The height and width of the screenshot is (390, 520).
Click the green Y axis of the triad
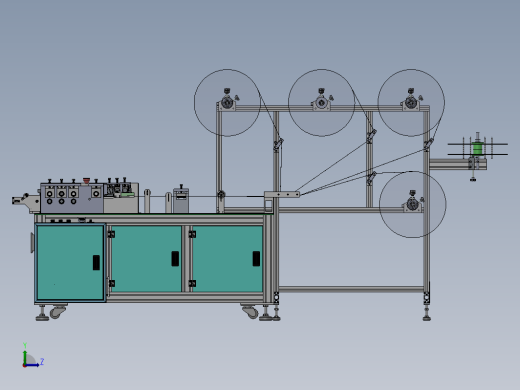click(25, 357)
